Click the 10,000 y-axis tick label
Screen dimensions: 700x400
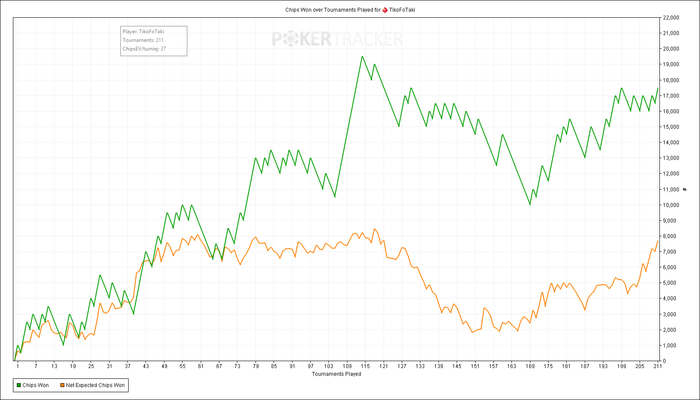(x=670, y=205)
